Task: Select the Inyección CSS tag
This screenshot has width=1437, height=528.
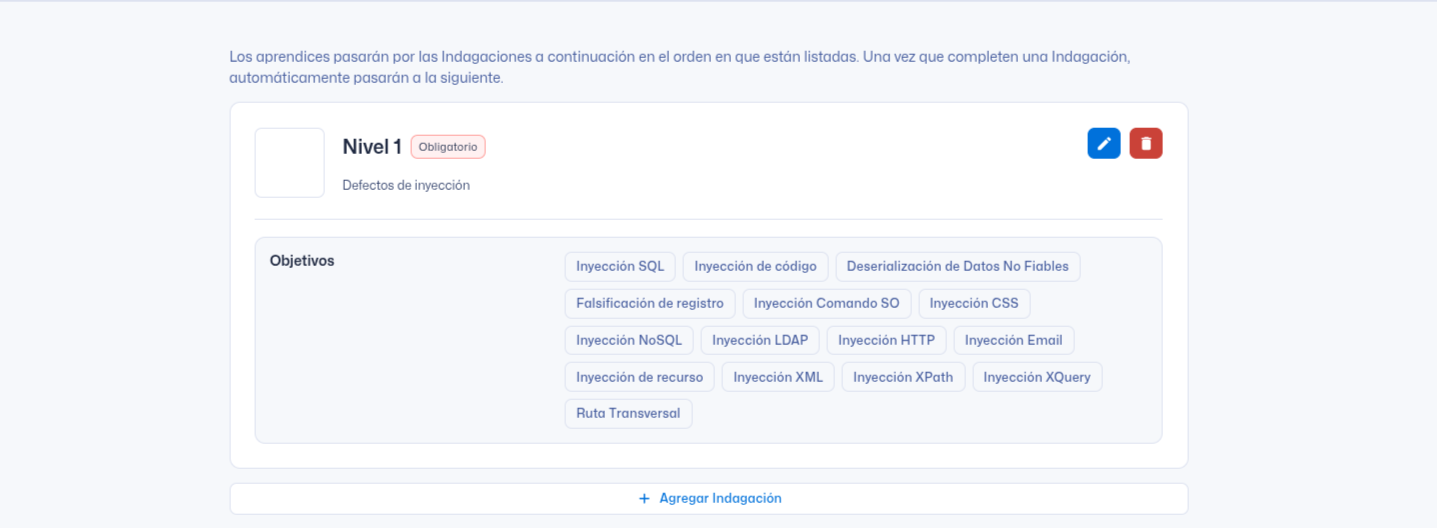Action: pyautogui.click(x=974, y=304)
